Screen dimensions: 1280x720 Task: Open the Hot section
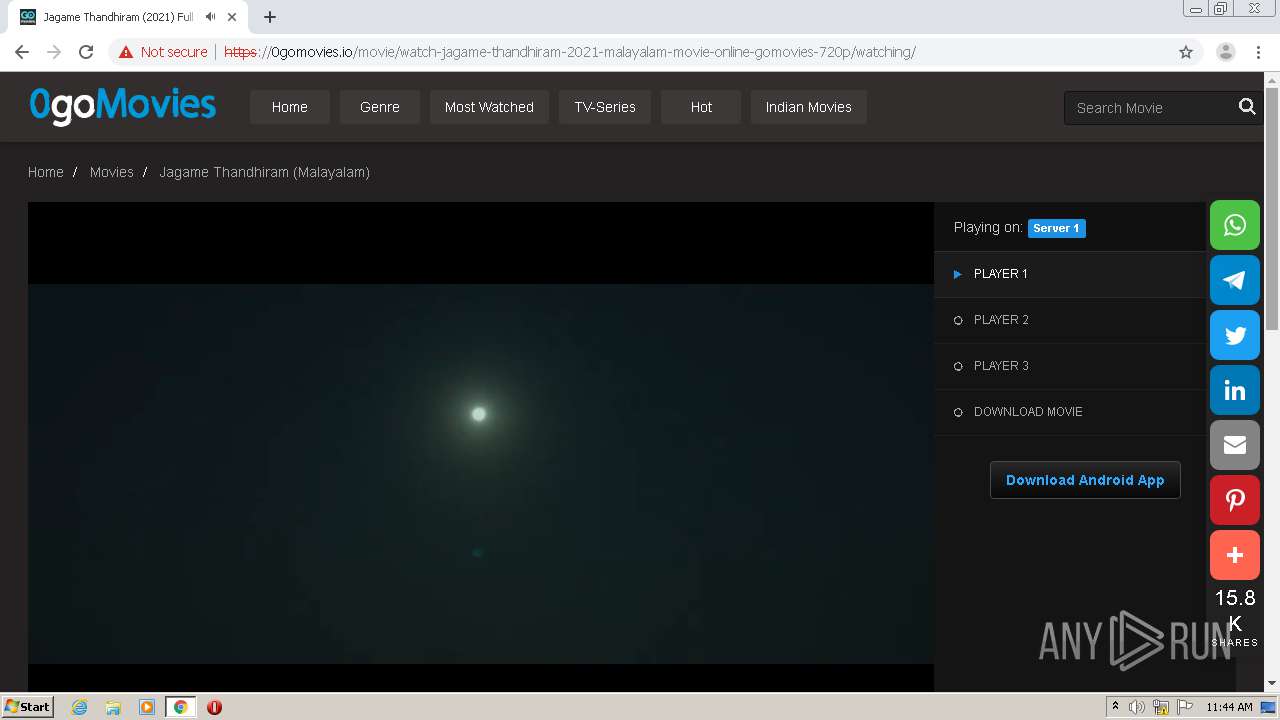(701, 107)
